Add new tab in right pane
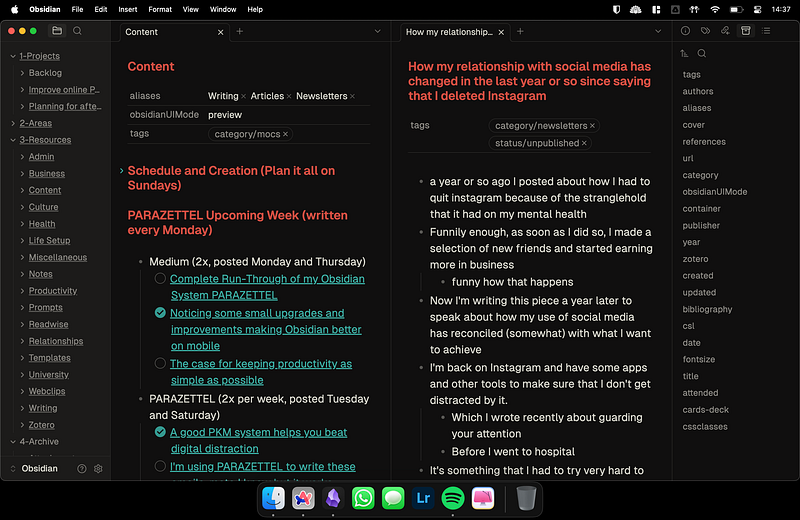This screenshot has width=800, height=520. (x=520, y=32)
